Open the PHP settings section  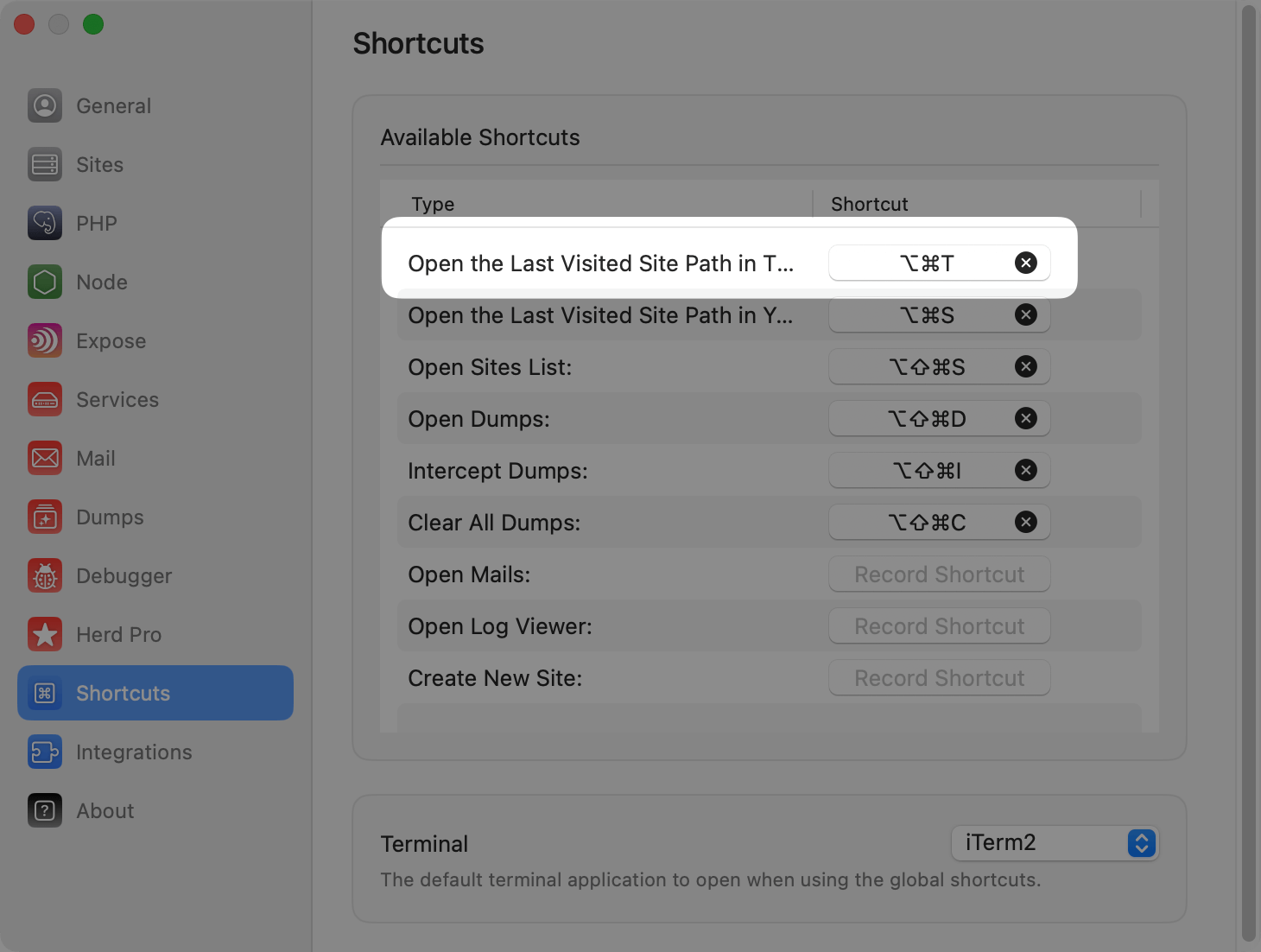(x=97, y=223)
